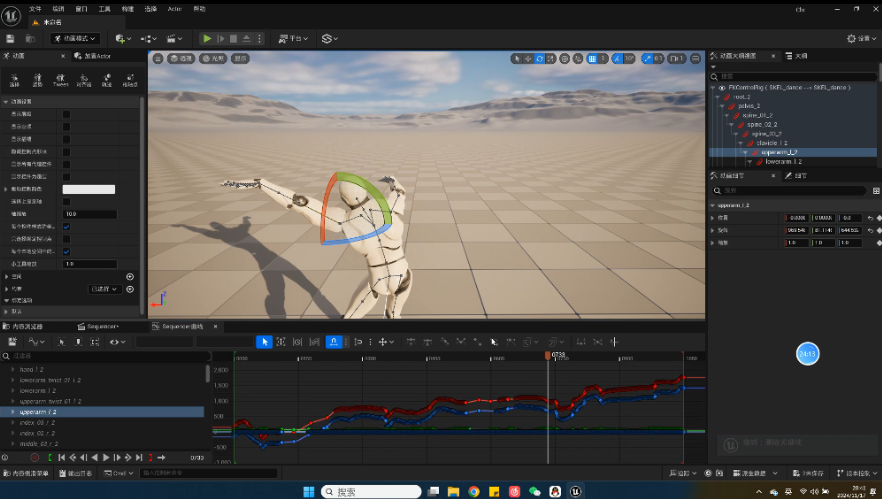Click the white color swatch in animation settings

click(x=89, y=190)
